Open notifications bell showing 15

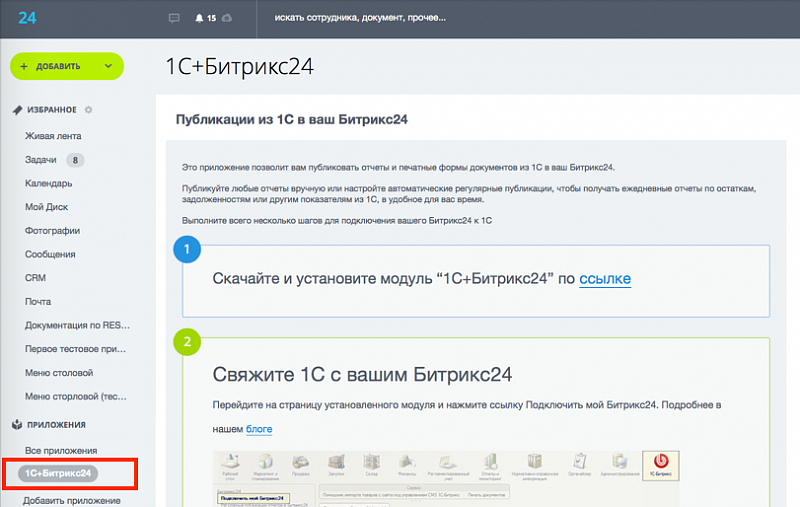point(206,18)
